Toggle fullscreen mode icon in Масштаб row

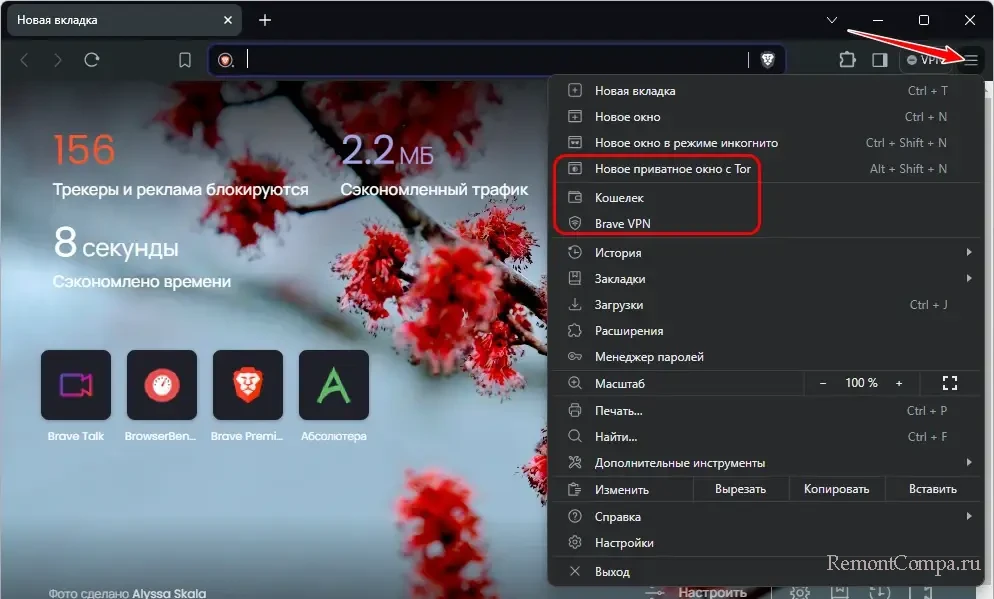[949, 383]
